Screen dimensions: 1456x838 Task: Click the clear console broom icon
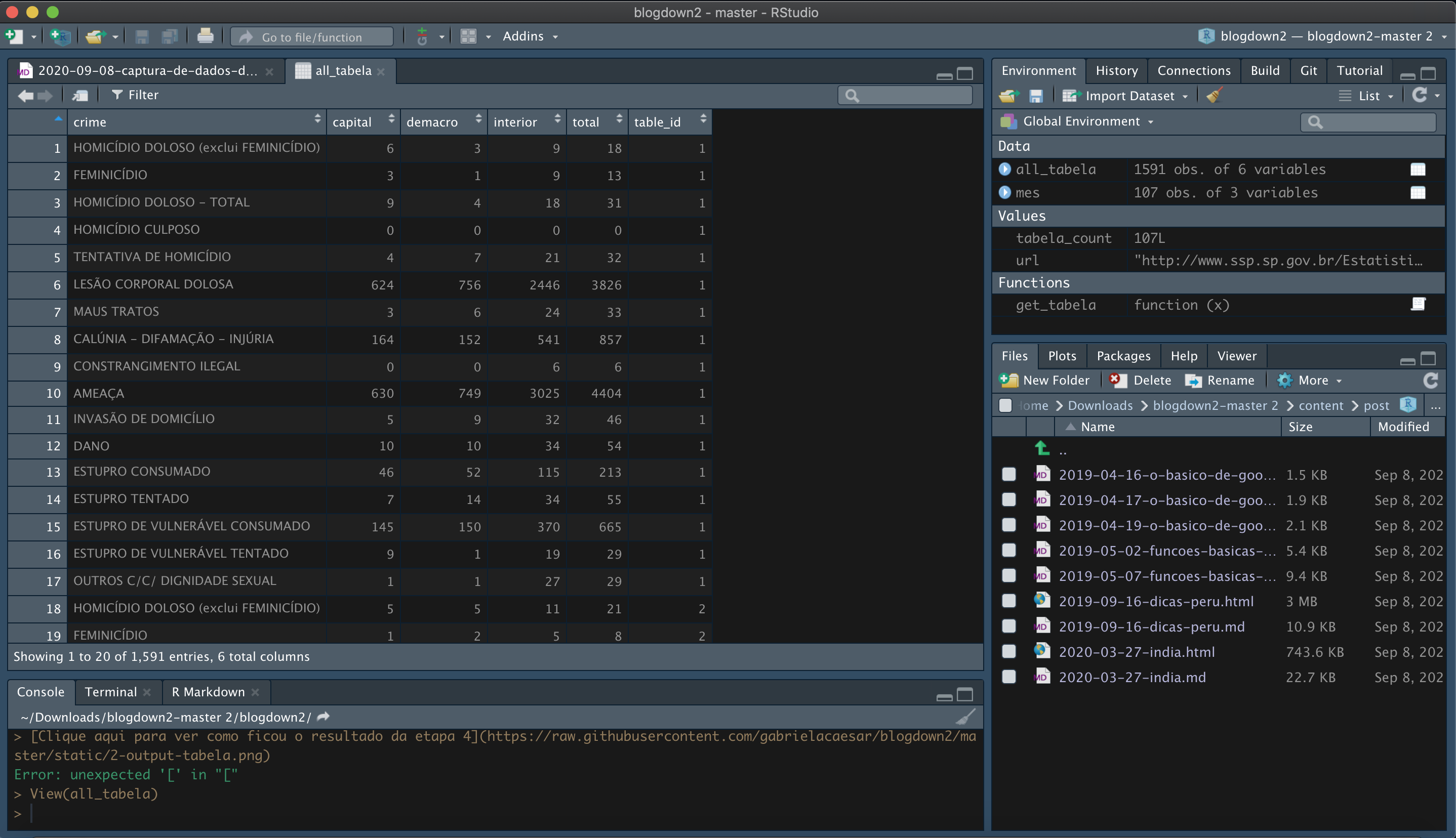(965, 717)
